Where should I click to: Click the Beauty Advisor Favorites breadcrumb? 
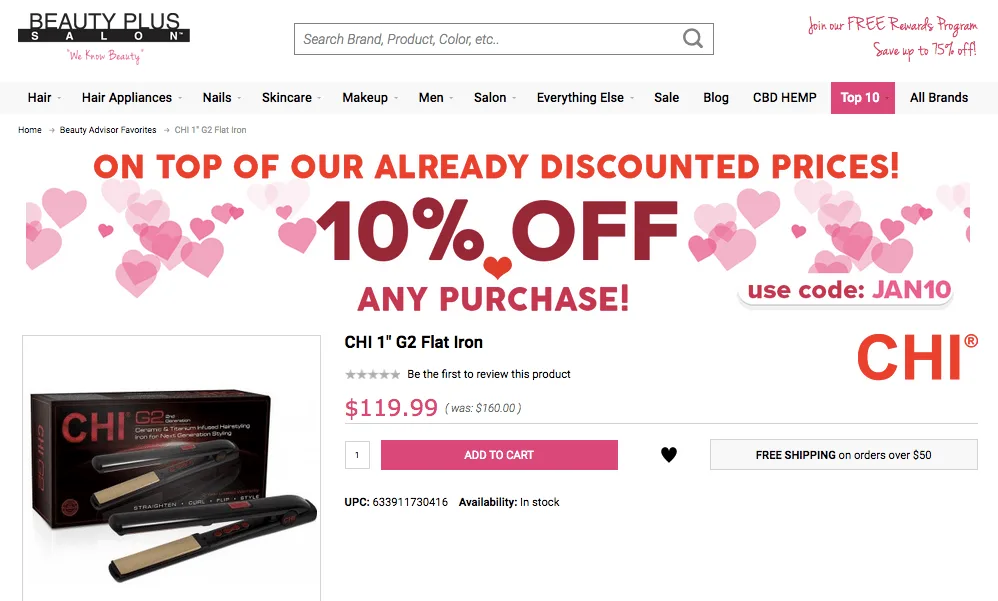107,129
